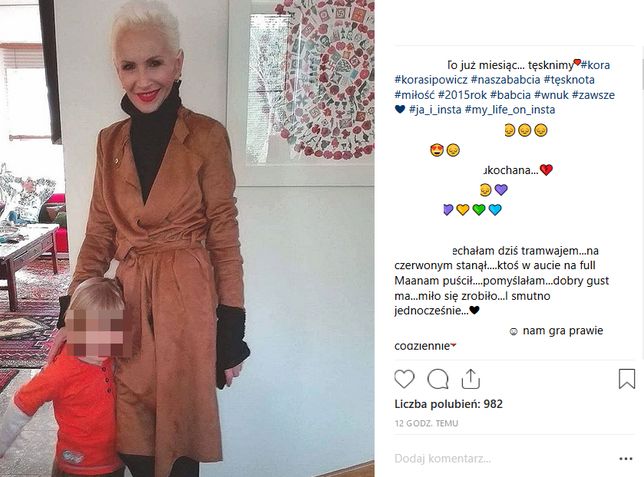Open more options with the three dots icon

pyautogui.click(x=626, y=459)
